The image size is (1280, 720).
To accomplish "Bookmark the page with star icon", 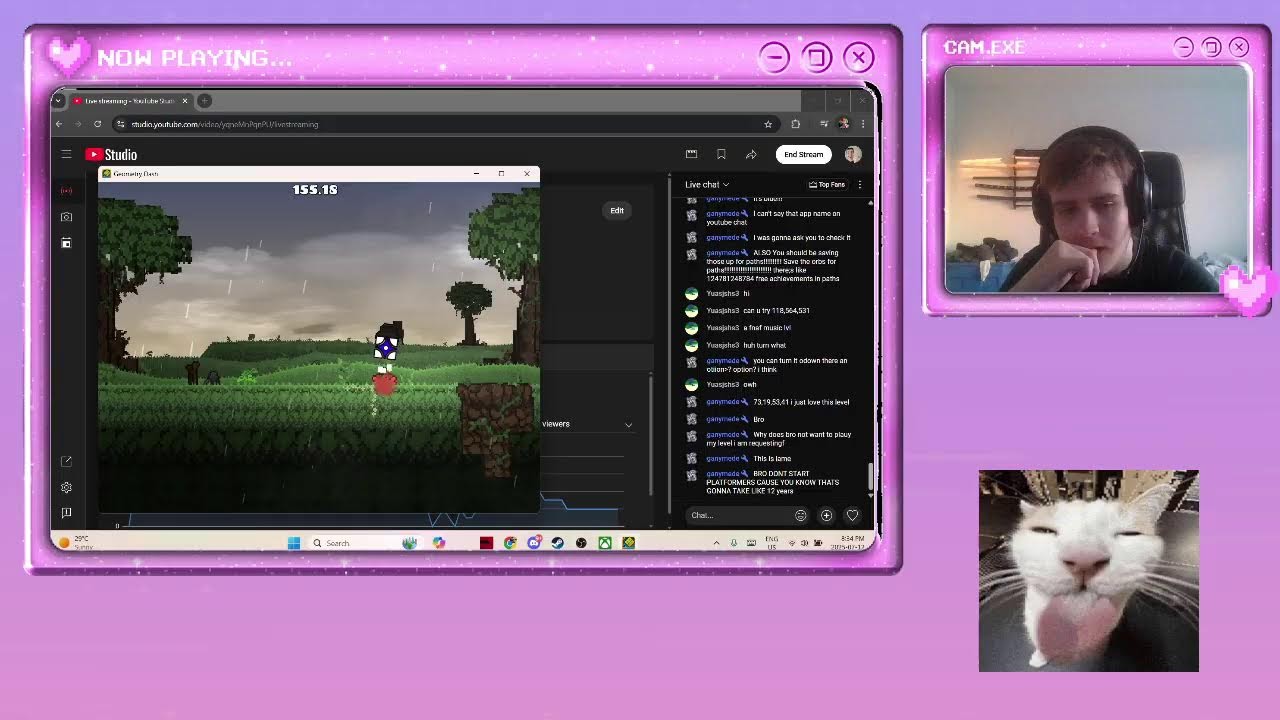I will tap(768, 124).
